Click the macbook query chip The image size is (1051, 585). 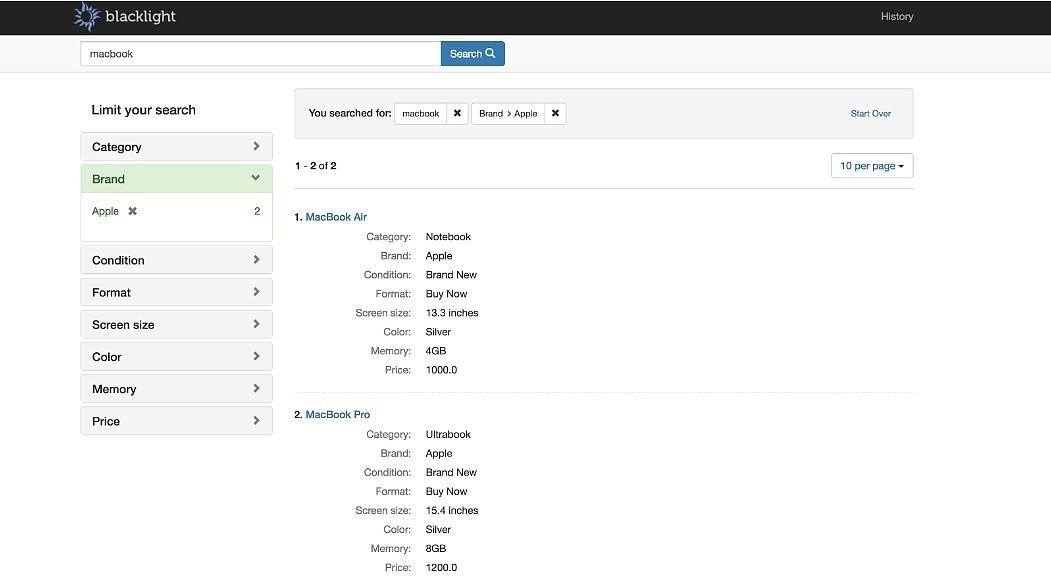(x=420, y=113)
